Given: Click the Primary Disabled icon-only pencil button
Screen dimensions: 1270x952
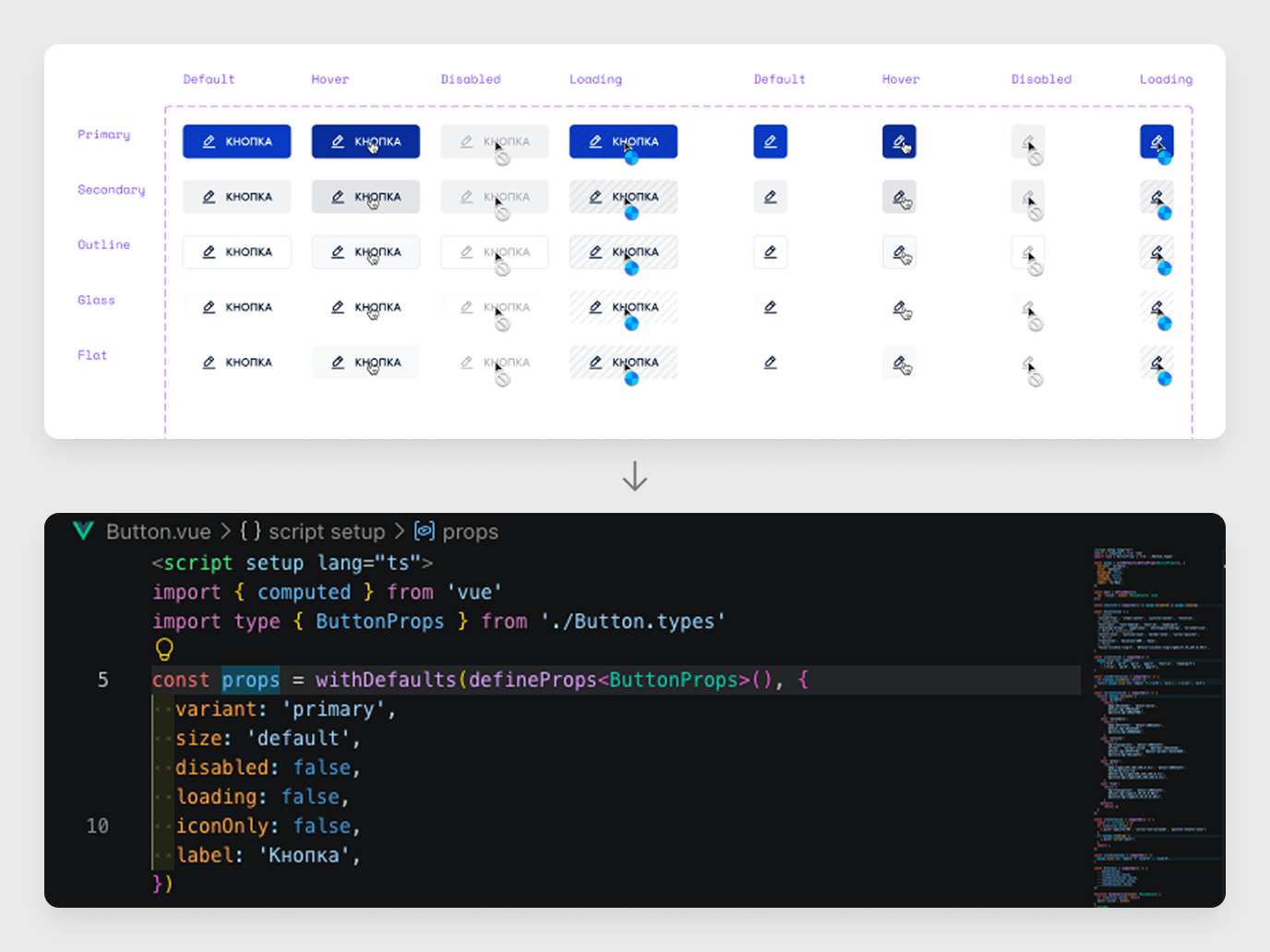Looking at the screenshot, I should pos(1027,141).
